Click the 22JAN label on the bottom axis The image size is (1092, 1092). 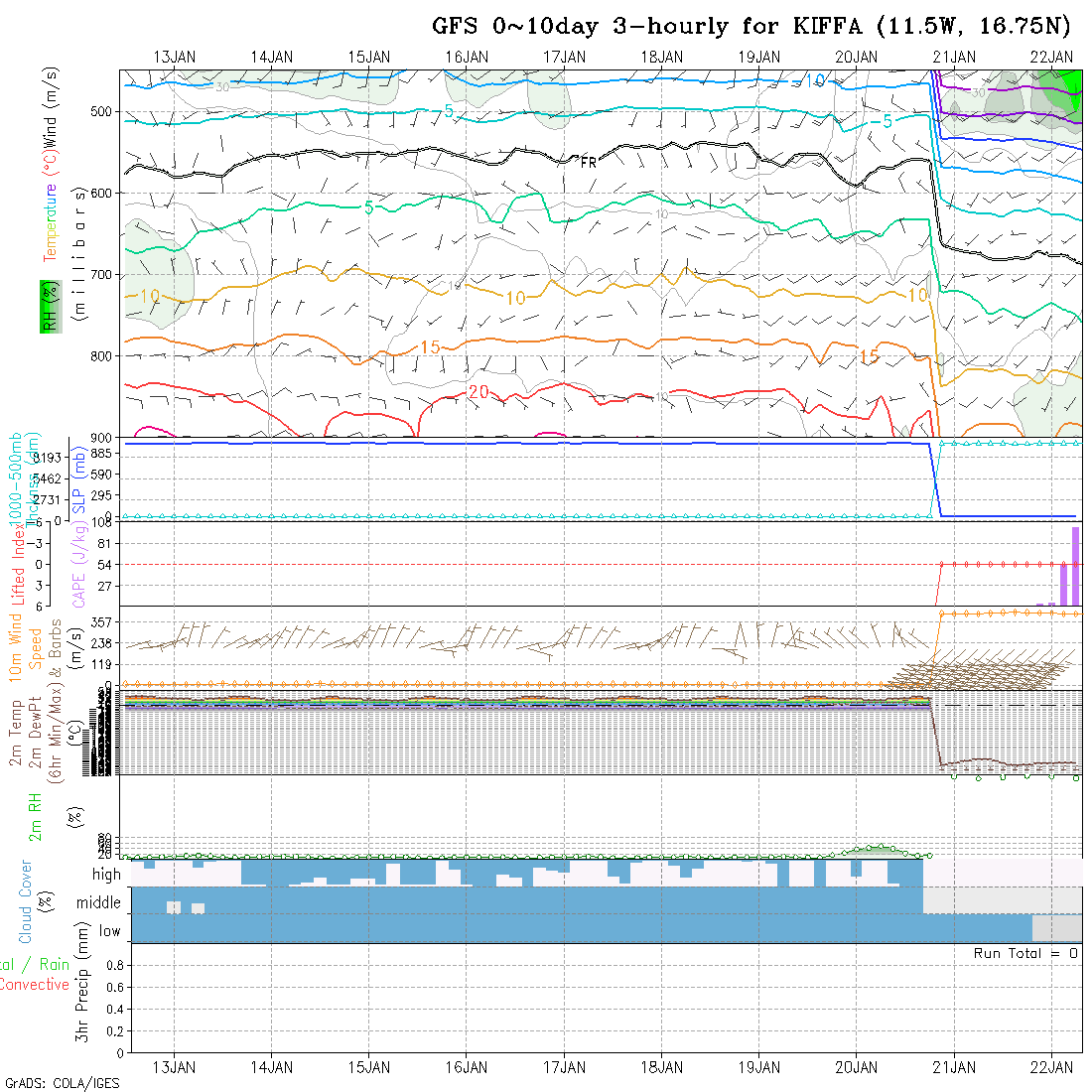1050,1066
